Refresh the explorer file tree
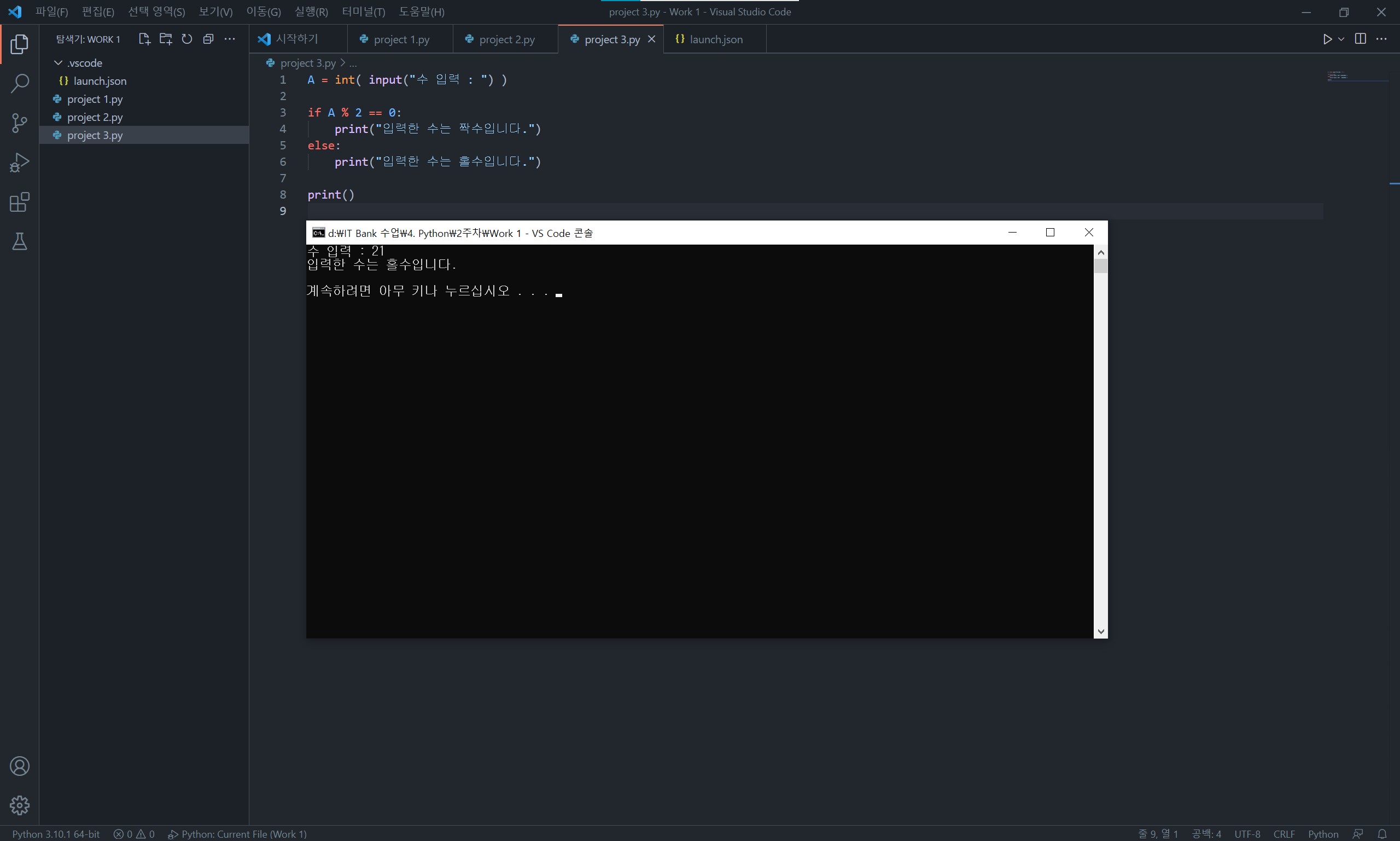Screen dimensions: 1400x841 pyautogui.click(x=187, y=39)
